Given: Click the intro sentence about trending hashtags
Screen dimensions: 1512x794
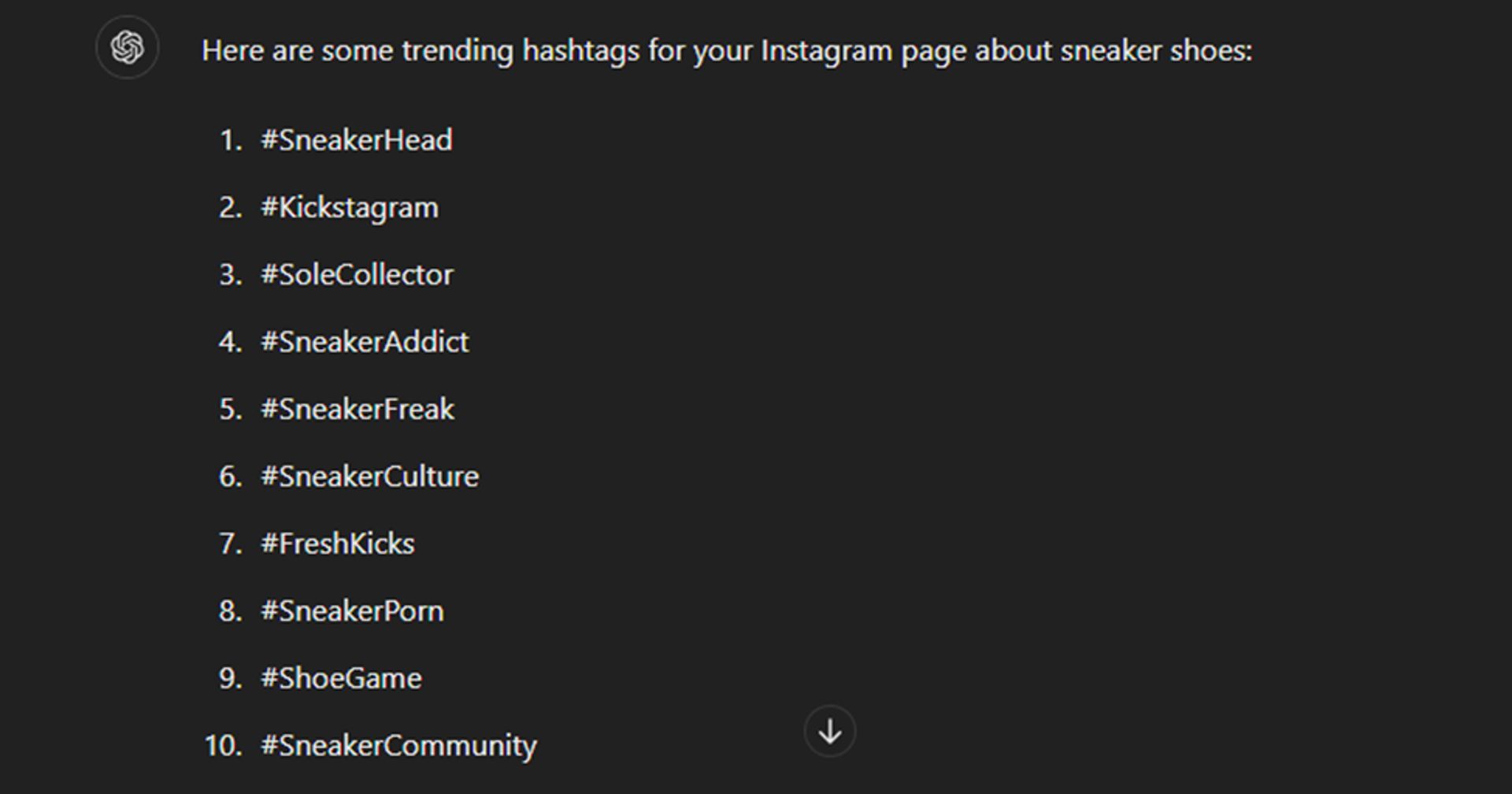Looking at the screenshot, I should click(727, 51).
